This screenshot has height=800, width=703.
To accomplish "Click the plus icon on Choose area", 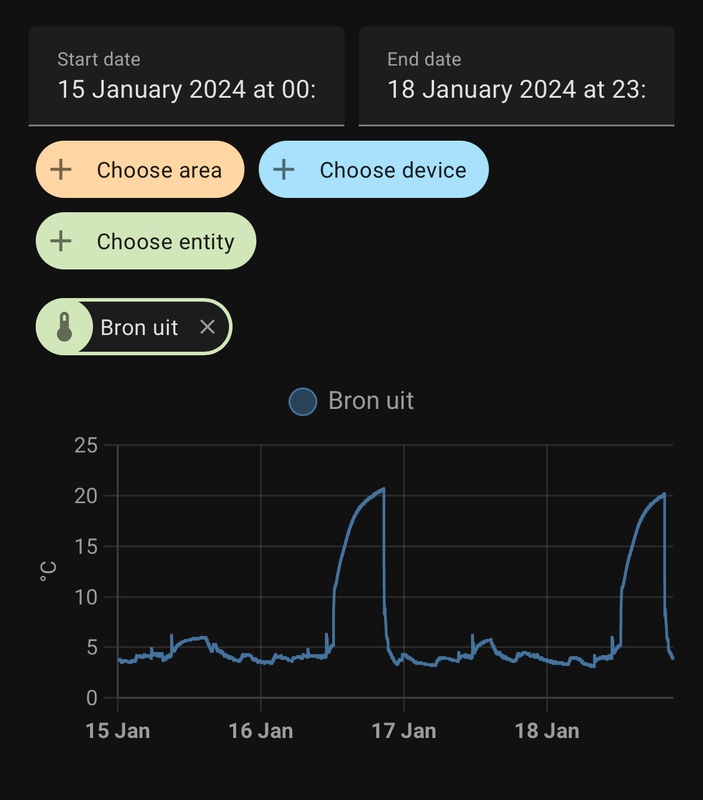I will point(61,170).
